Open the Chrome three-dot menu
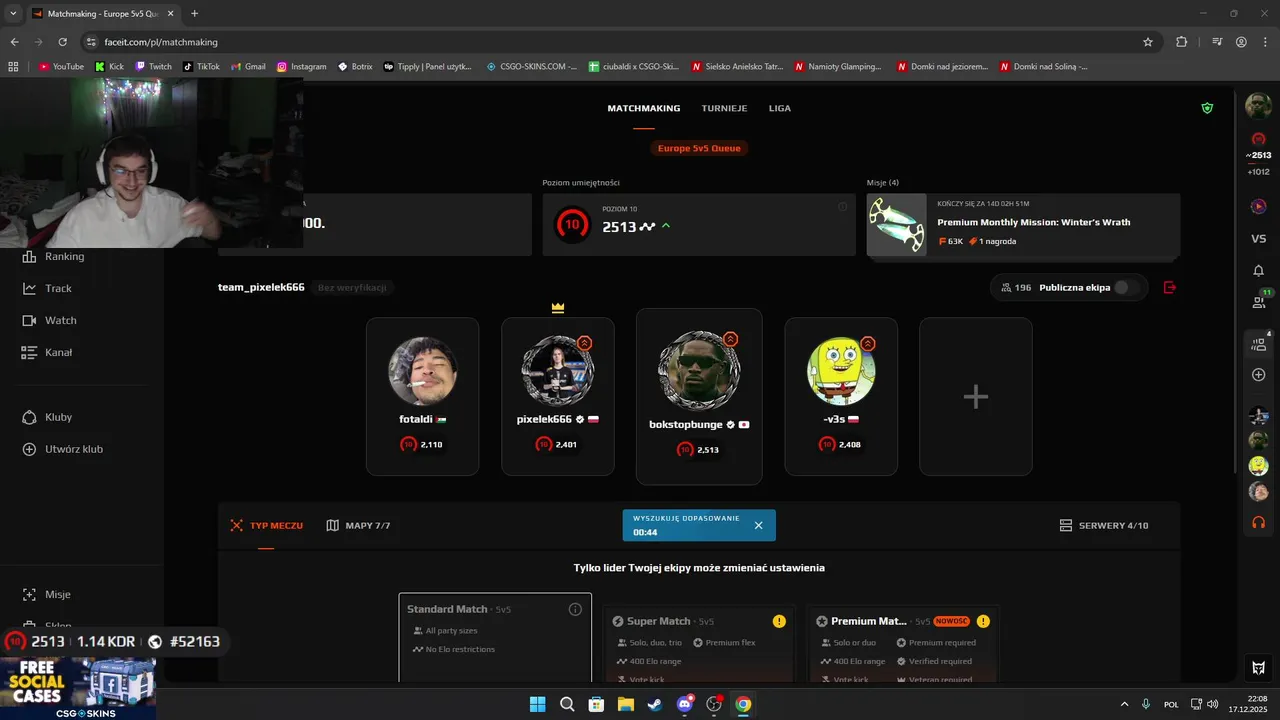Viewport: 1280px width, 720px height. click(x=1265, y=42)
